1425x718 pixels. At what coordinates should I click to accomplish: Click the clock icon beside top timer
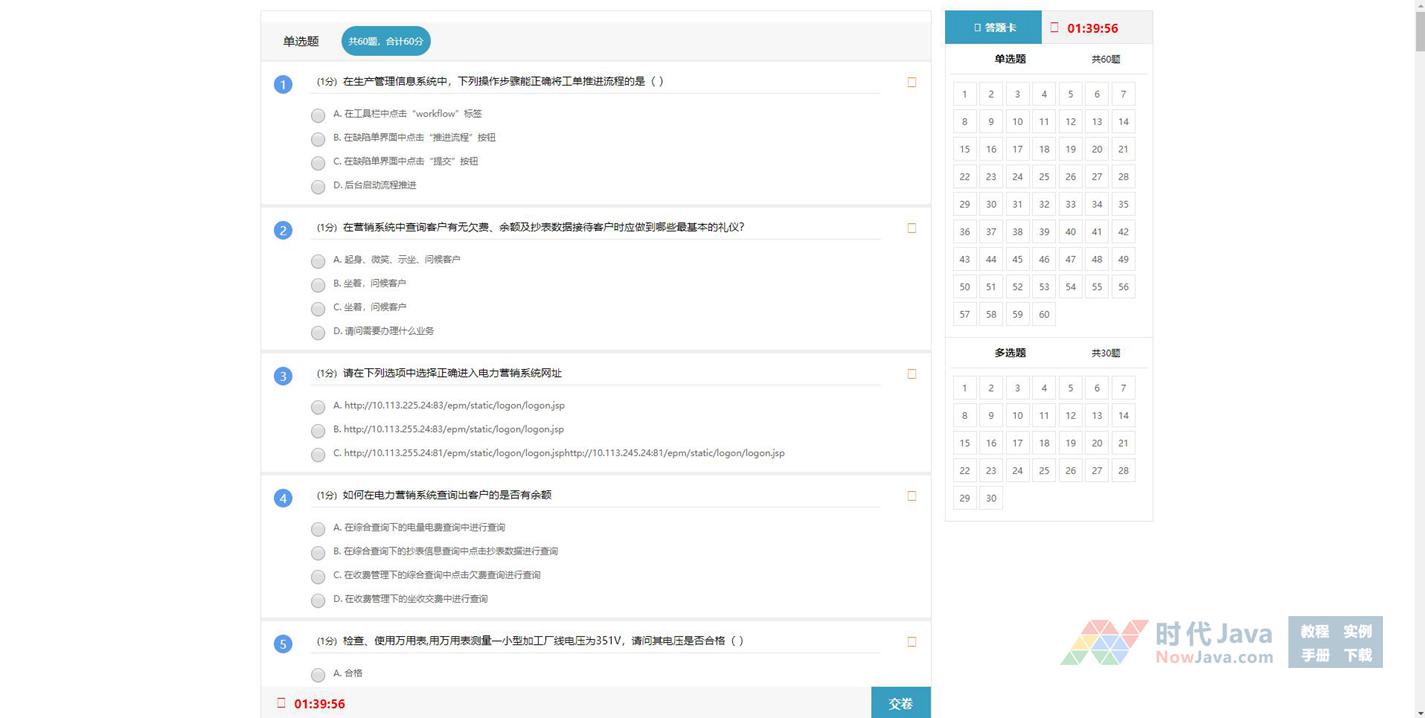click(x=1054, y=28)
